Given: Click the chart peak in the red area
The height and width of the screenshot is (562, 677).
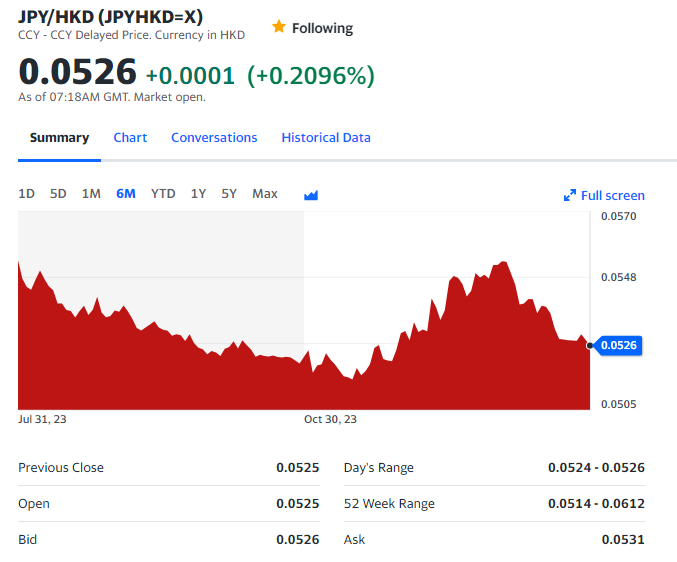Looking at the screenshot, I should [505, 263].
